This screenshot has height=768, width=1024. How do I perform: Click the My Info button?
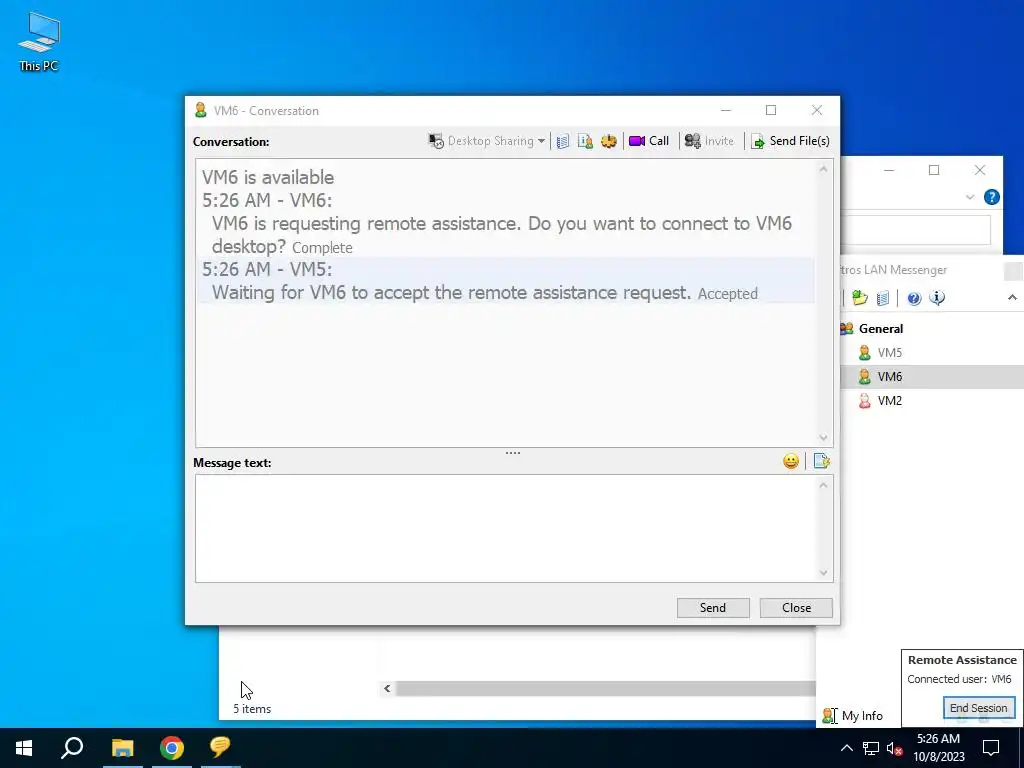(x=852, y=716)
